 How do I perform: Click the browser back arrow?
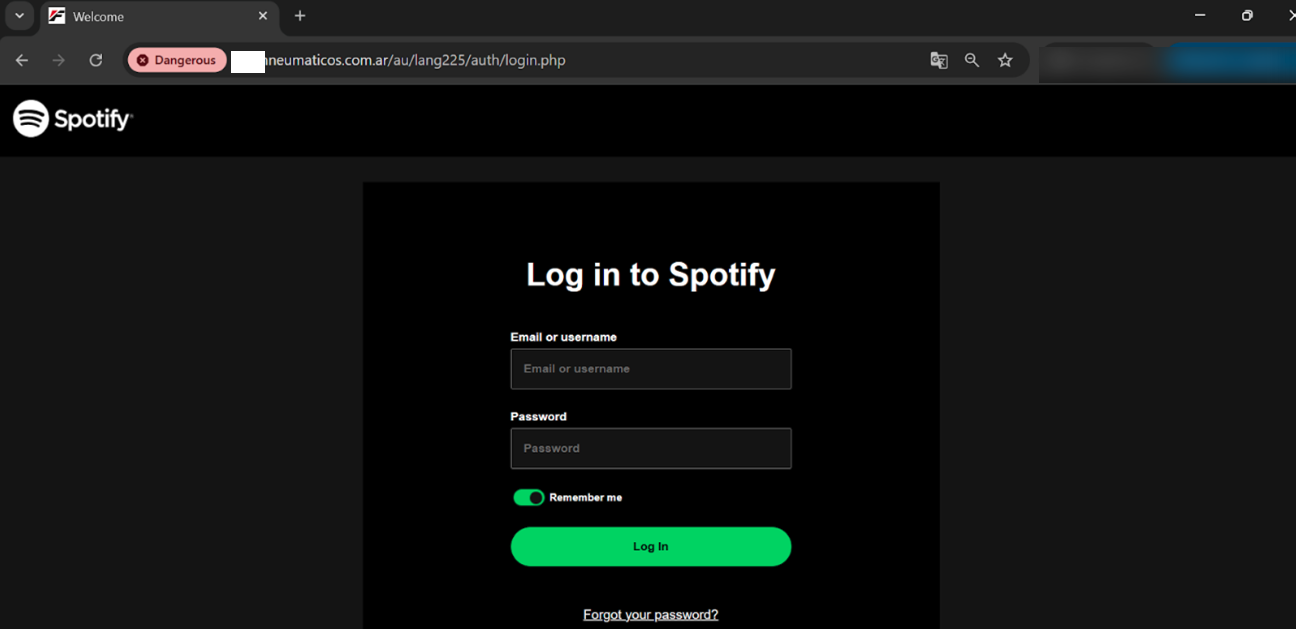[x=22, y=60]
